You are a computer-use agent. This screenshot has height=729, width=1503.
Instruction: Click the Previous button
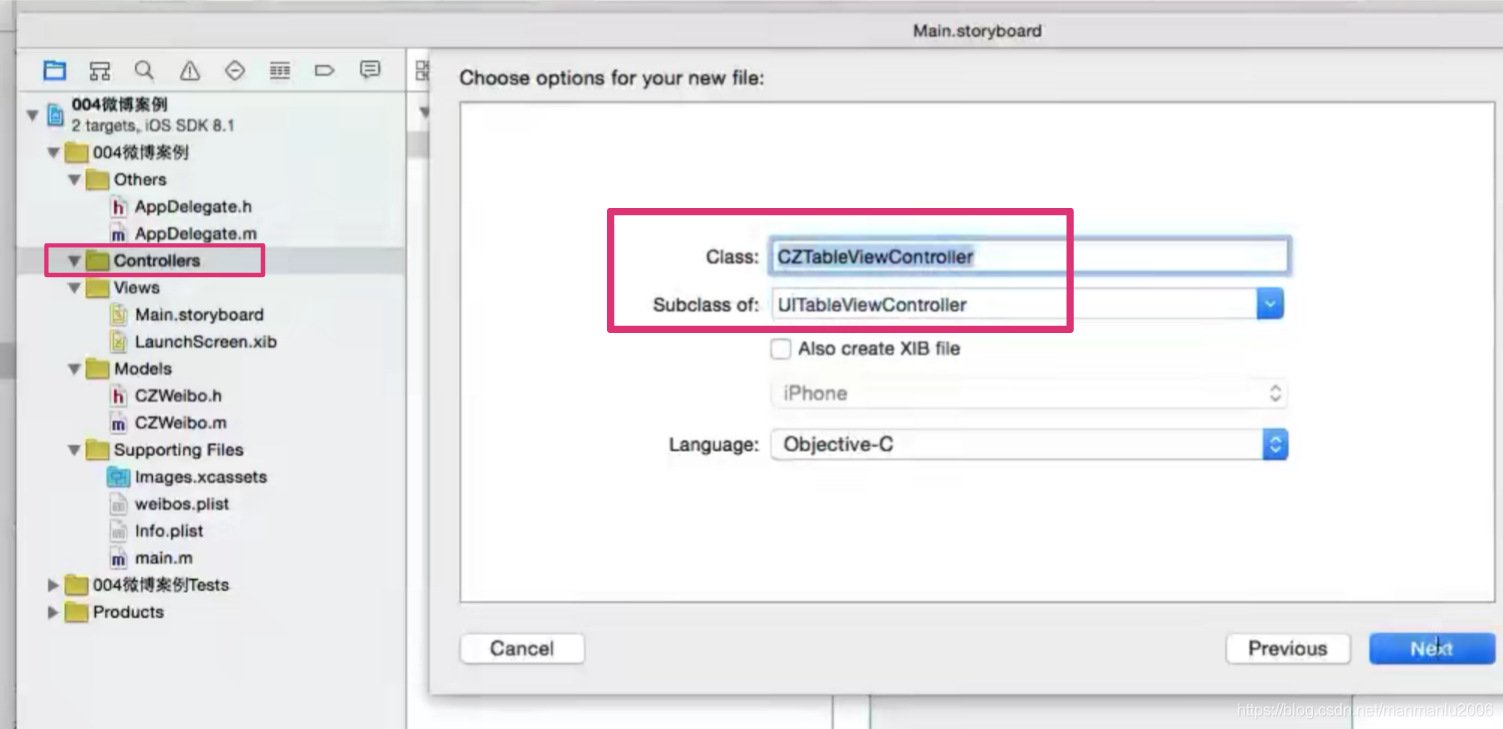(x=1288, y=648)
